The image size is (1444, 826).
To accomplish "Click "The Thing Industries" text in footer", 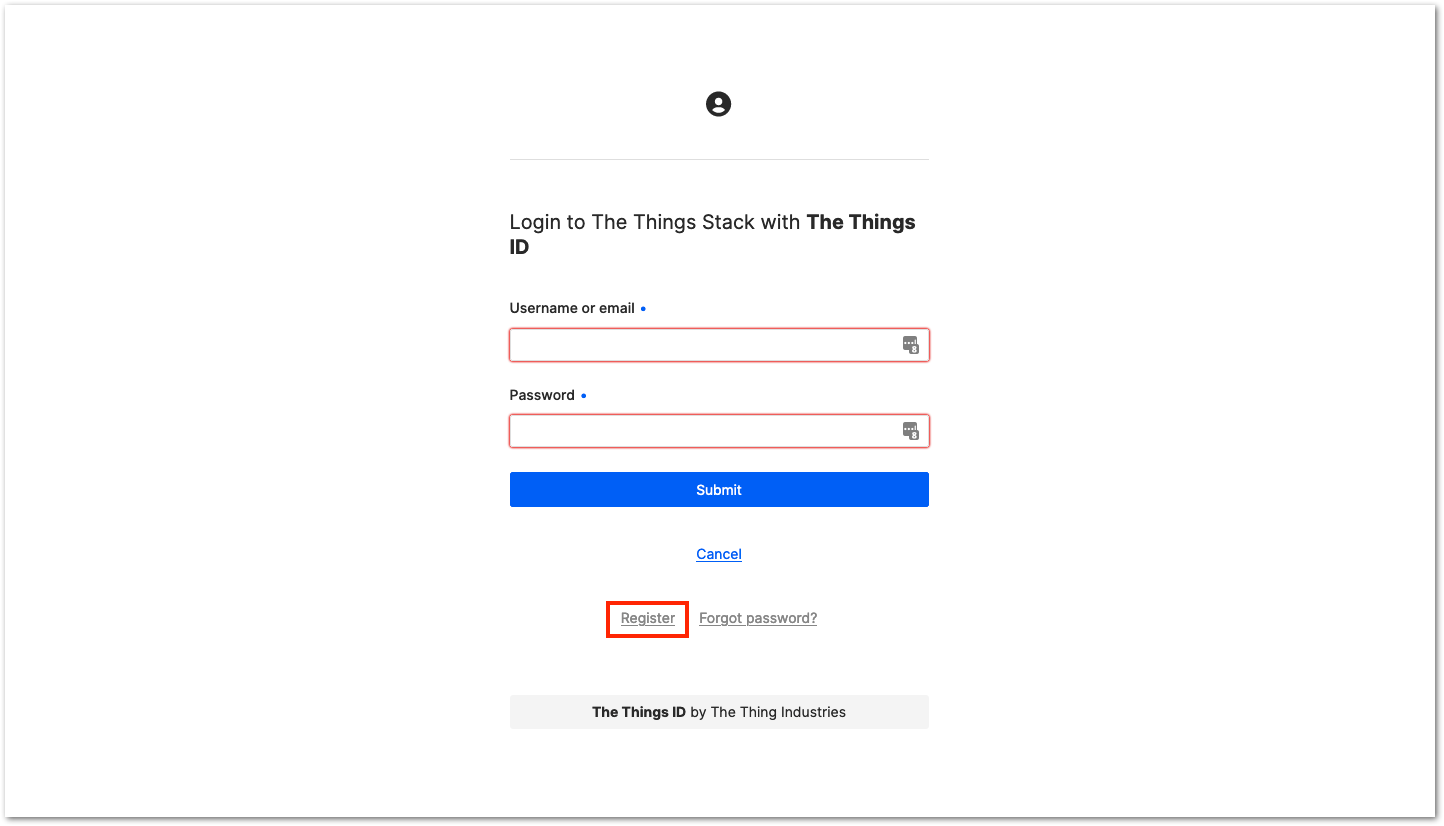I will point(778,712).
